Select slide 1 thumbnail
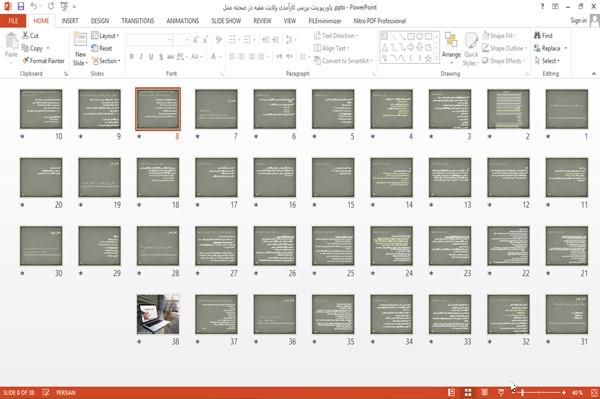Screen dimensions: 600x399 (567, 109)
